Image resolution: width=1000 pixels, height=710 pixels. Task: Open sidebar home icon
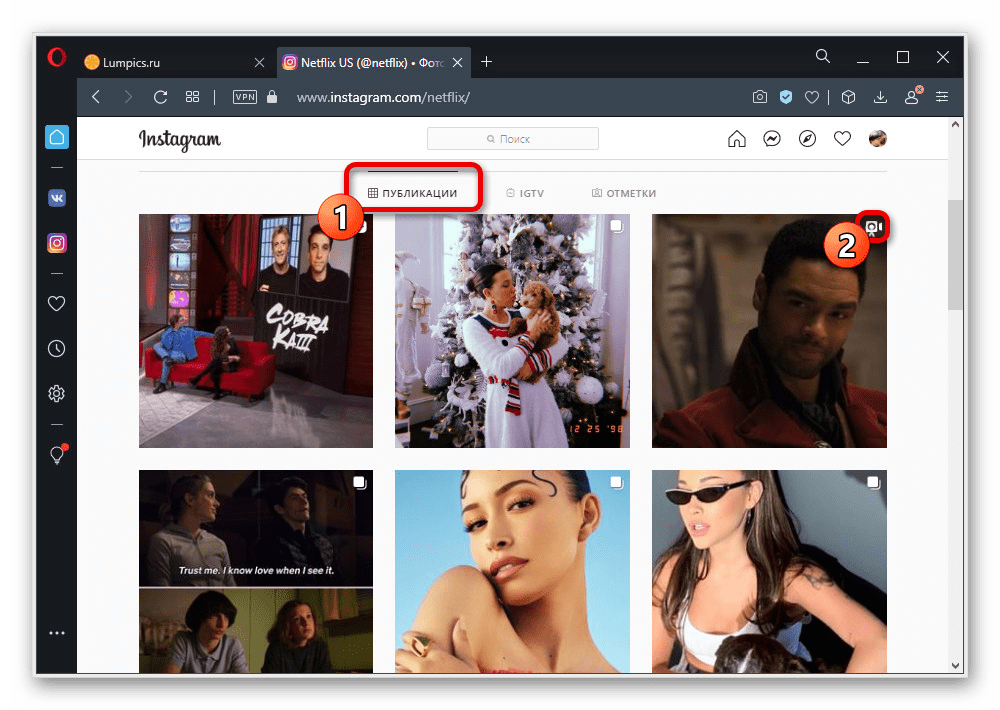(x=57, y=137)
